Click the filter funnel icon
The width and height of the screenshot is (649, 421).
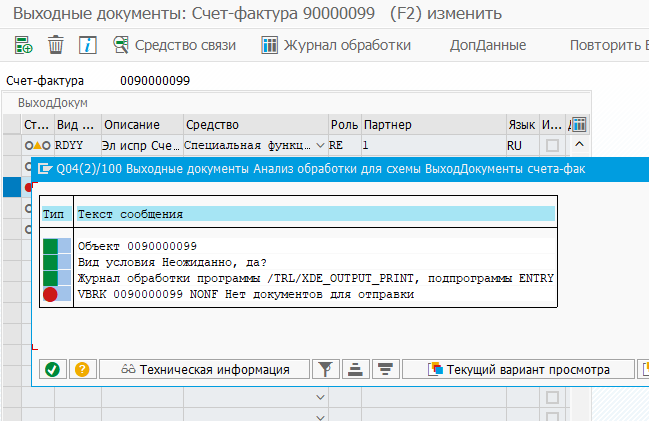(324, 369)
